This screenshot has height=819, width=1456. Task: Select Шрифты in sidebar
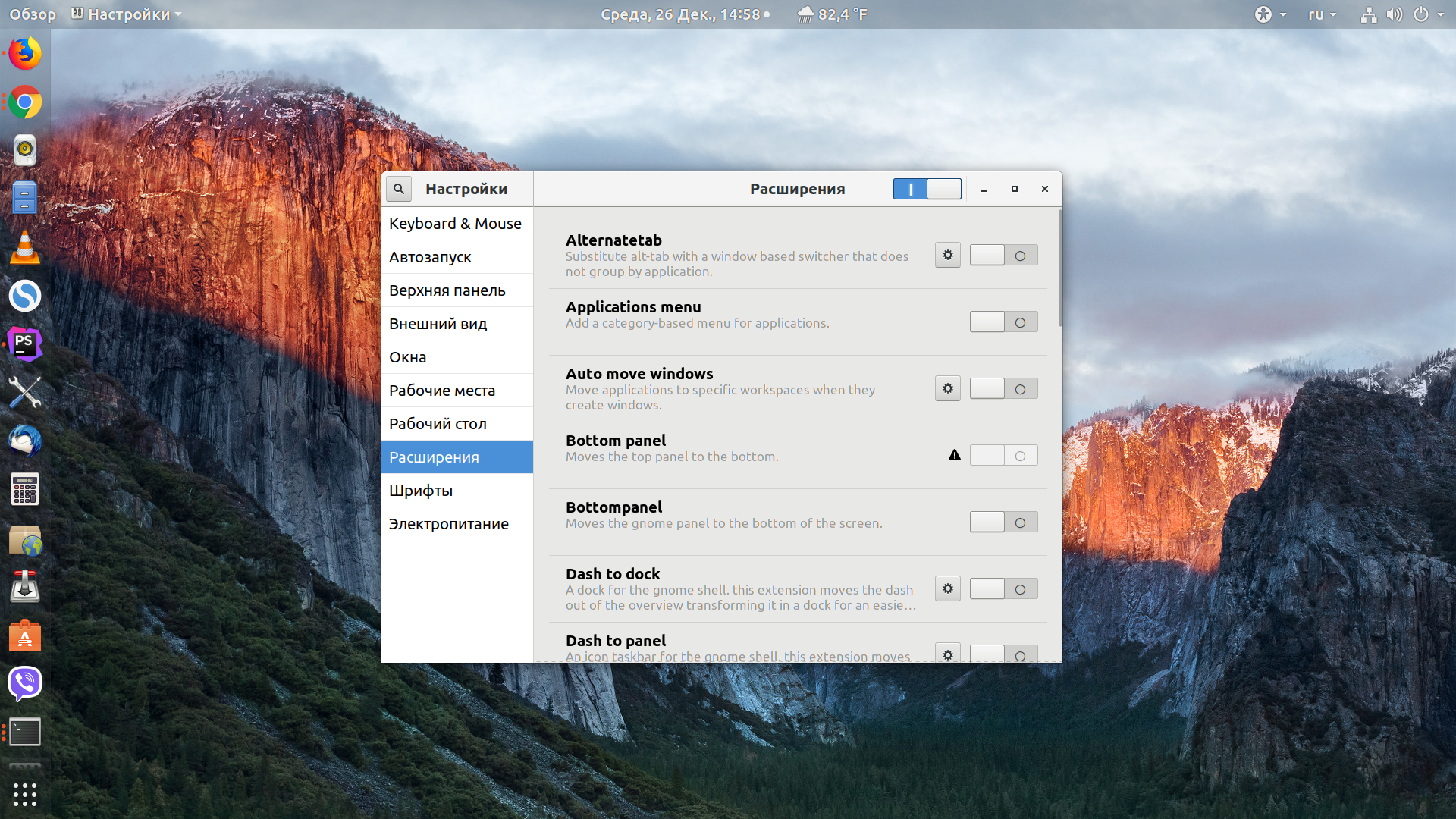coord(457,491)
